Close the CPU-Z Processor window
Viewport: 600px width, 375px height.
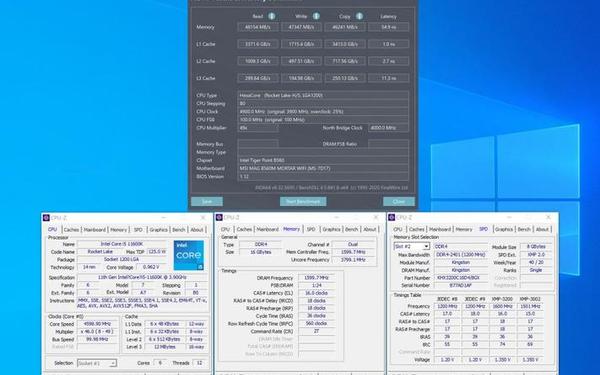click(203, 217)
